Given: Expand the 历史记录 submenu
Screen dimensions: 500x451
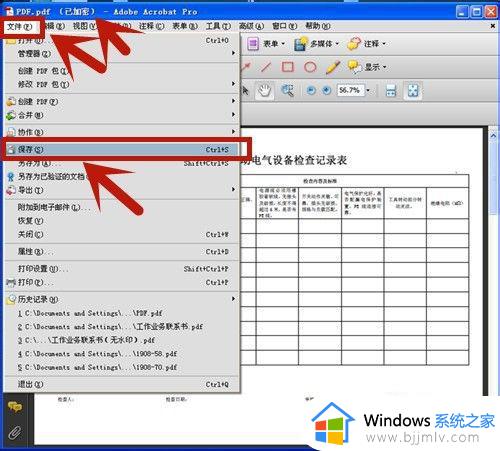Looking at the screenshot, I should 121,299.
